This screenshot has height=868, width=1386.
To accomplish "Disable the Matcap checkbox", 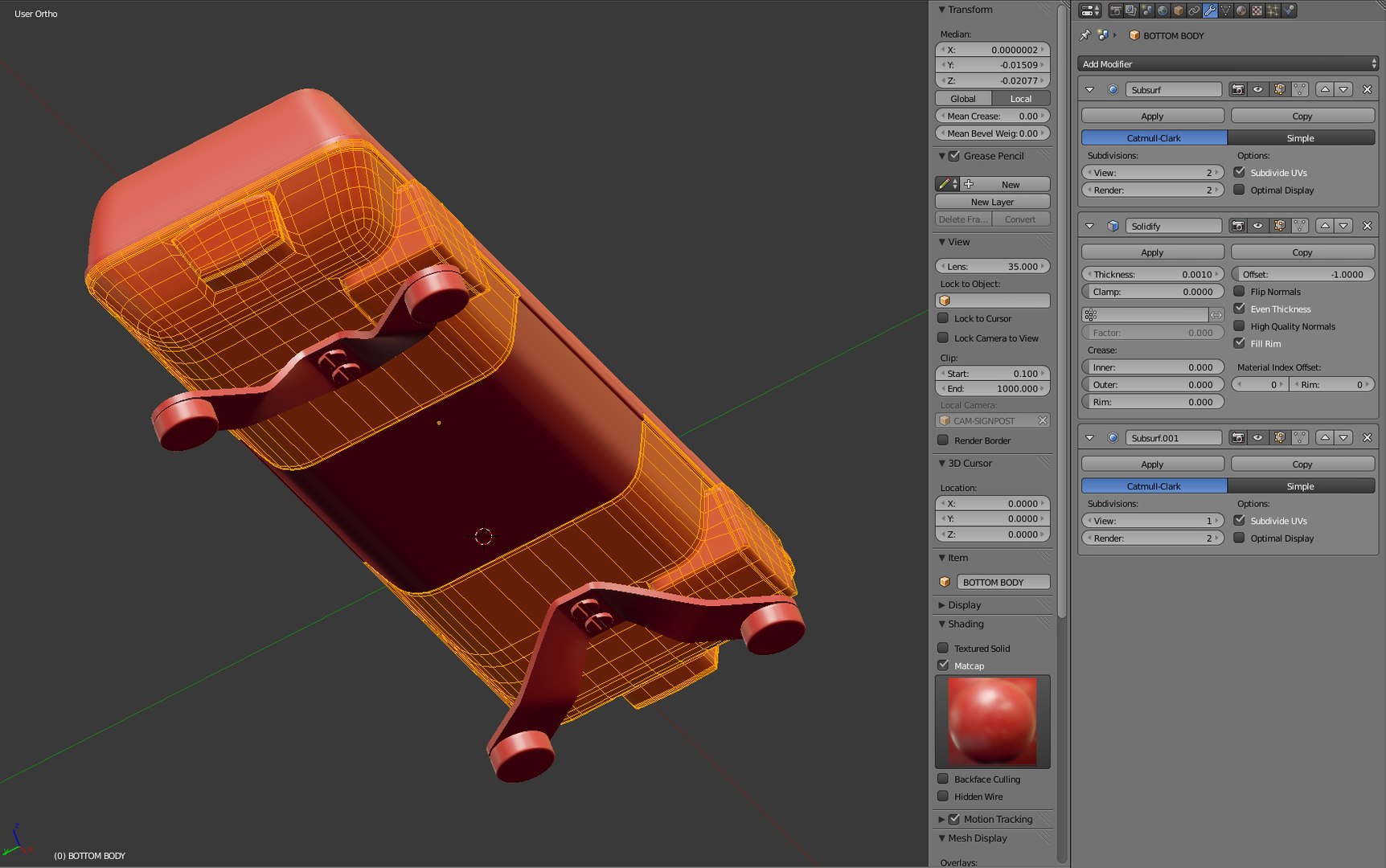I will click(944, 665).
